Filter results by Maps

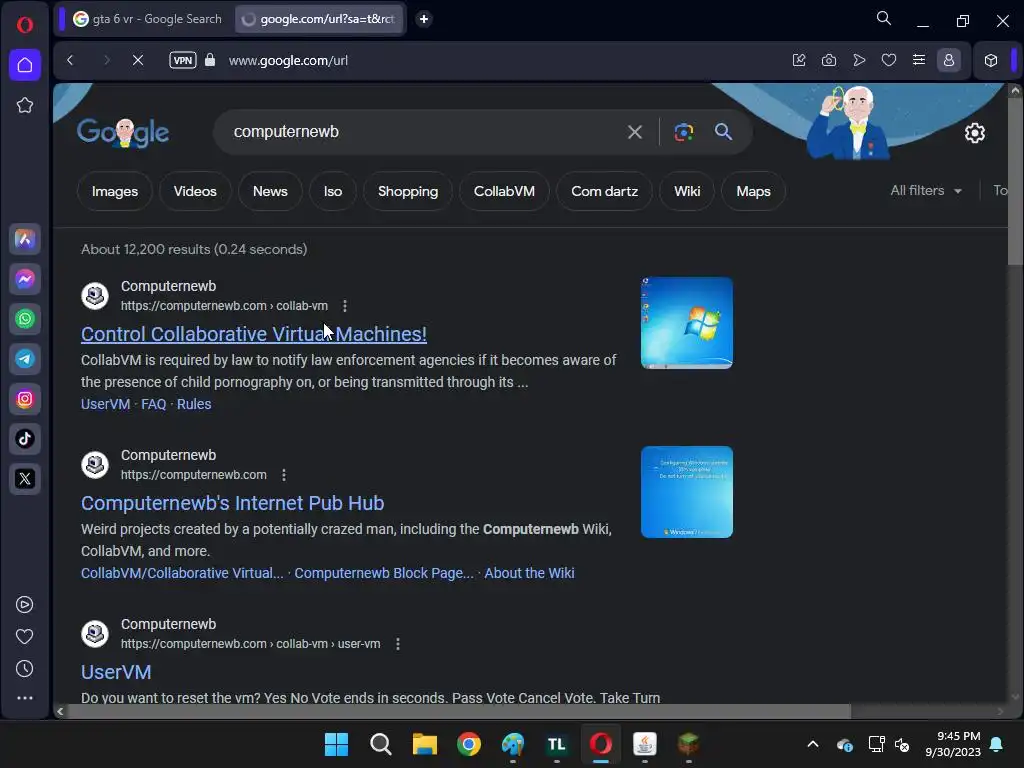(x=754, y=191)
